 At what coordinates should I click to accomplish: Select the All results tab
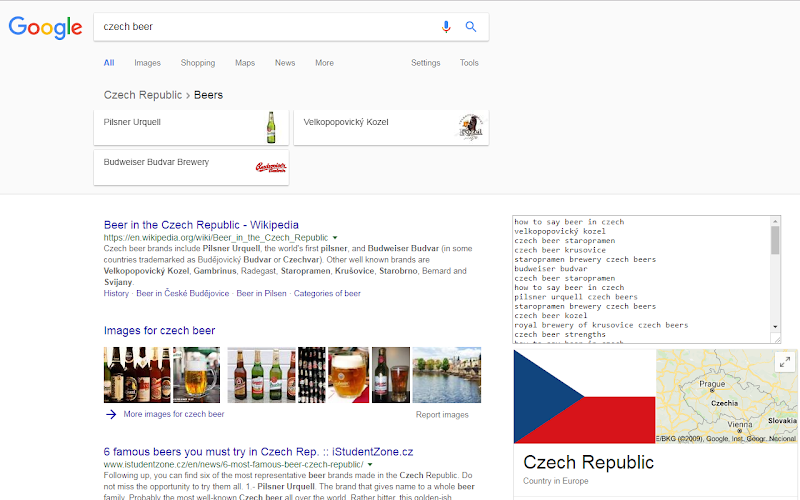pyautogui.click(x=109, y=63)
